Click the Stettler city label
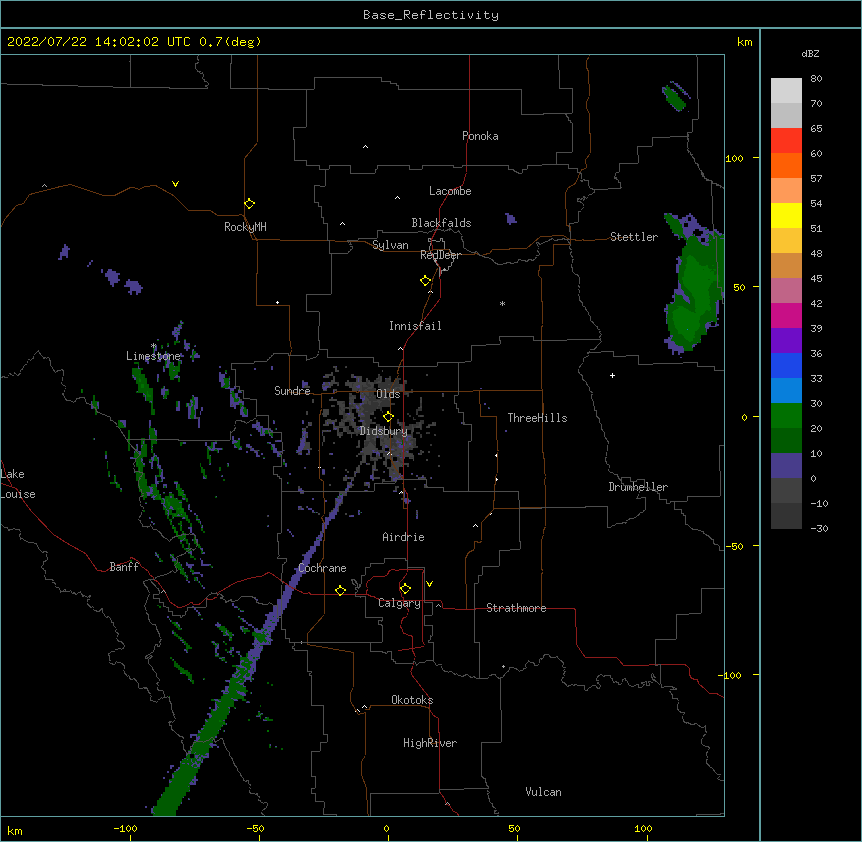Image resolution: width=862 pixels, height=842 pixels. pos(634,237)
